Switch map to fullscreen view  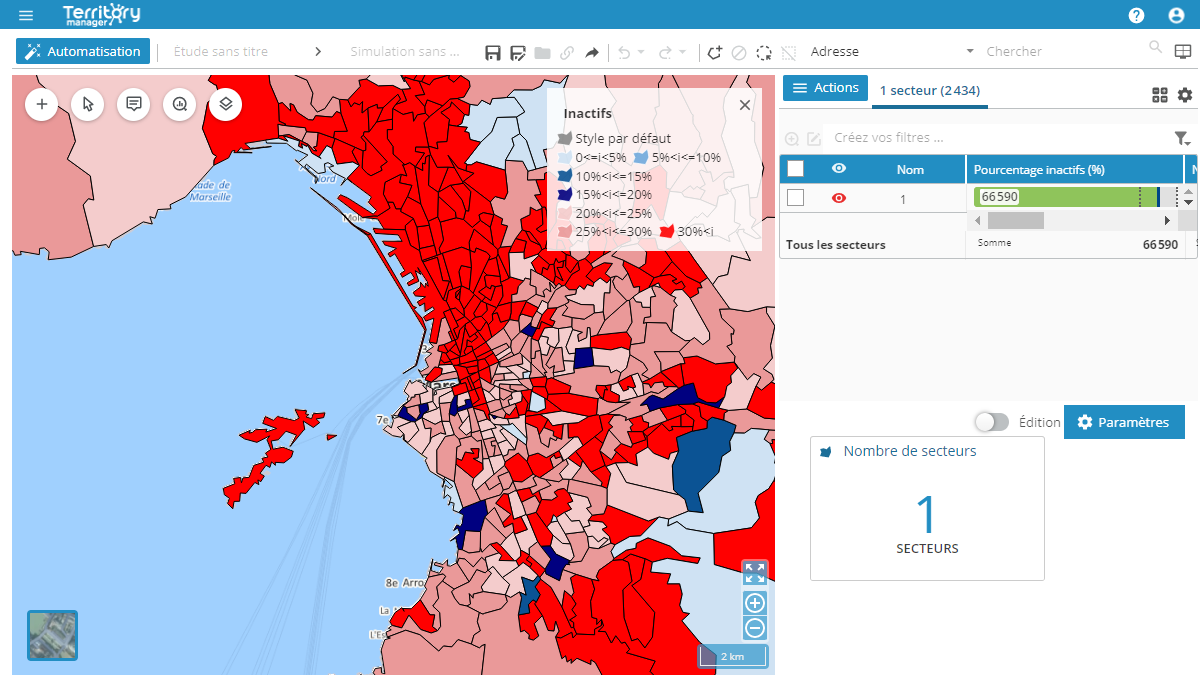755,573
